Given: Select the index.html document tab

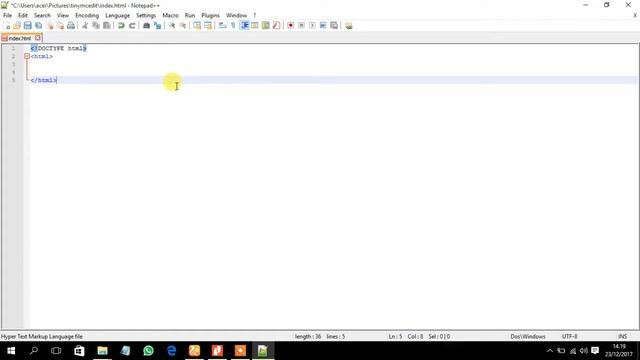Looking at the screenshot, I should (19, 38).
